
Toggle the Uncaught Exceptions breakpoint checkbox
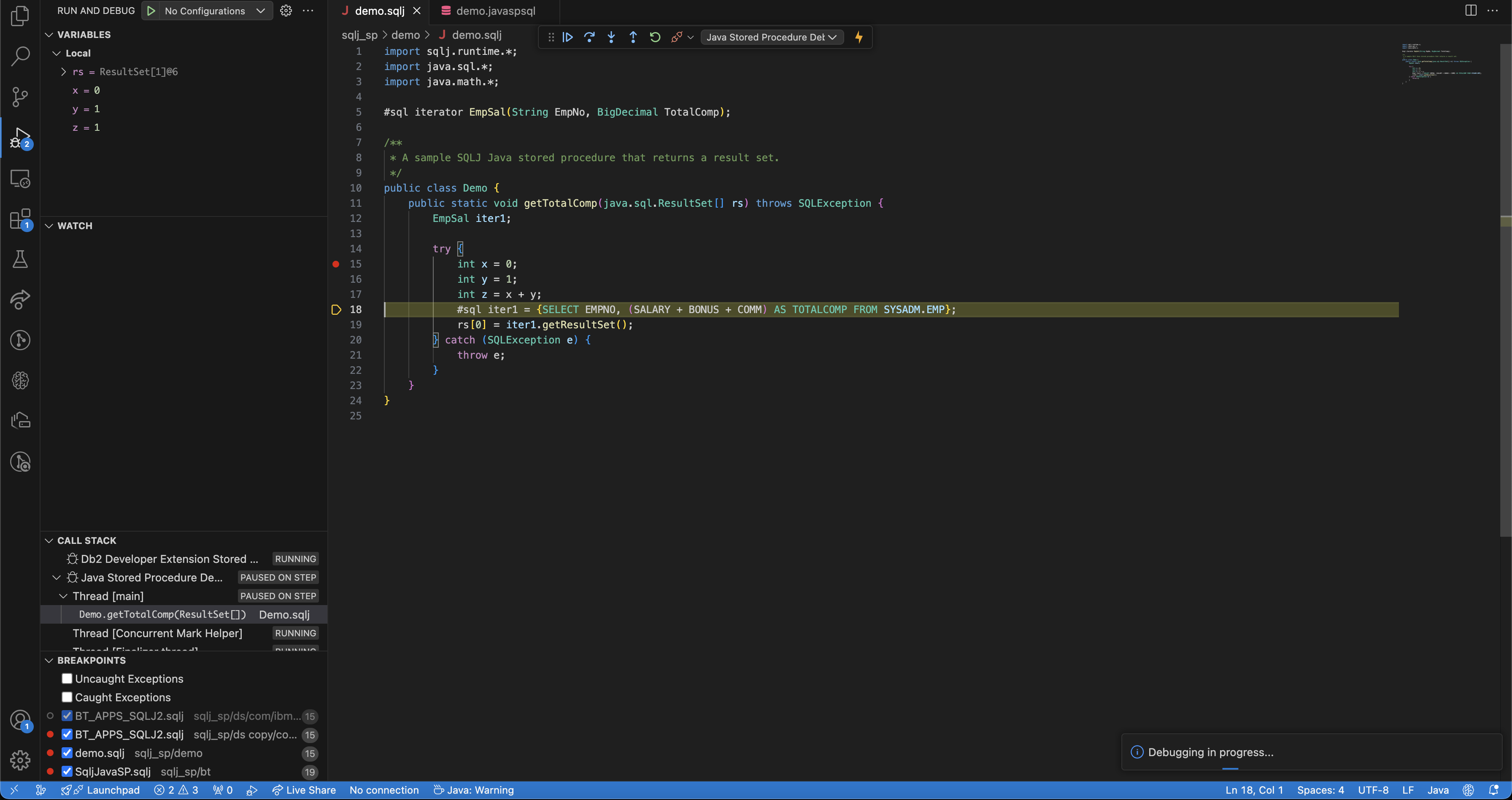coord(66,679)
